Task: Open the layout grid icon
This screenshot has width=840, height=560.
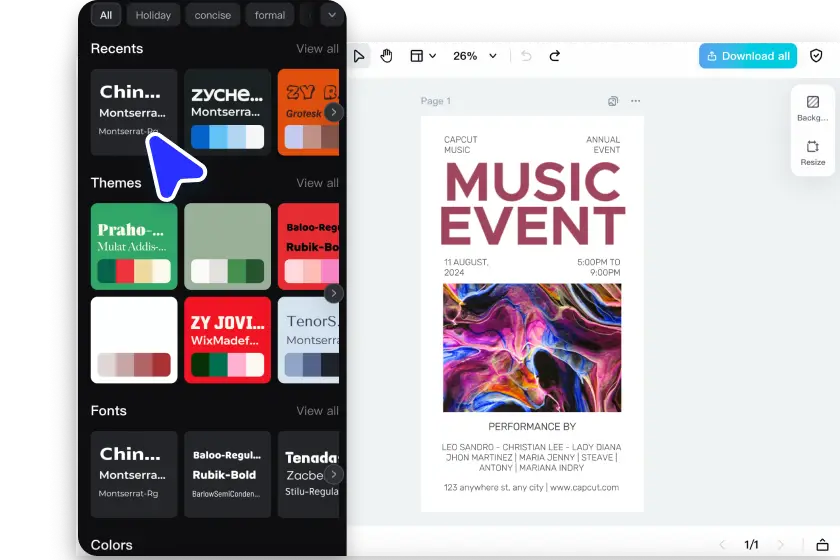Action: pyautogui.click(x=416, y=56)
